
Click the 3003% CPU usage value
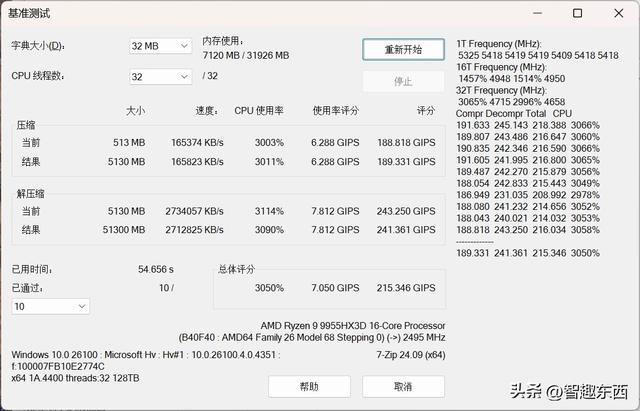[x=269, y=142]
